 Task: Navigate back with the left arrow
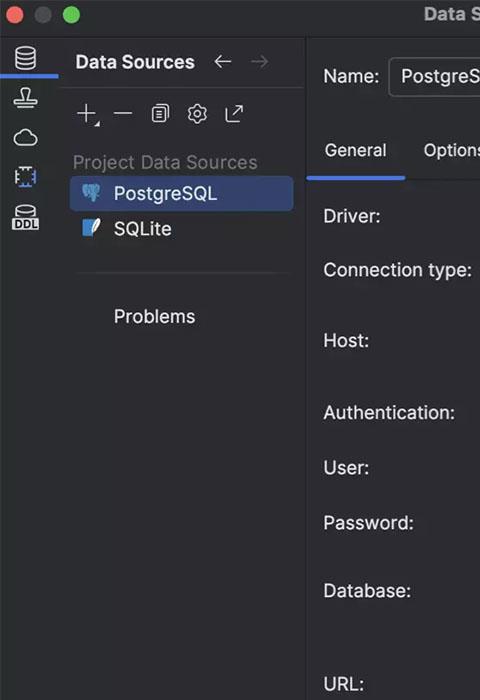tap(222, 62)
